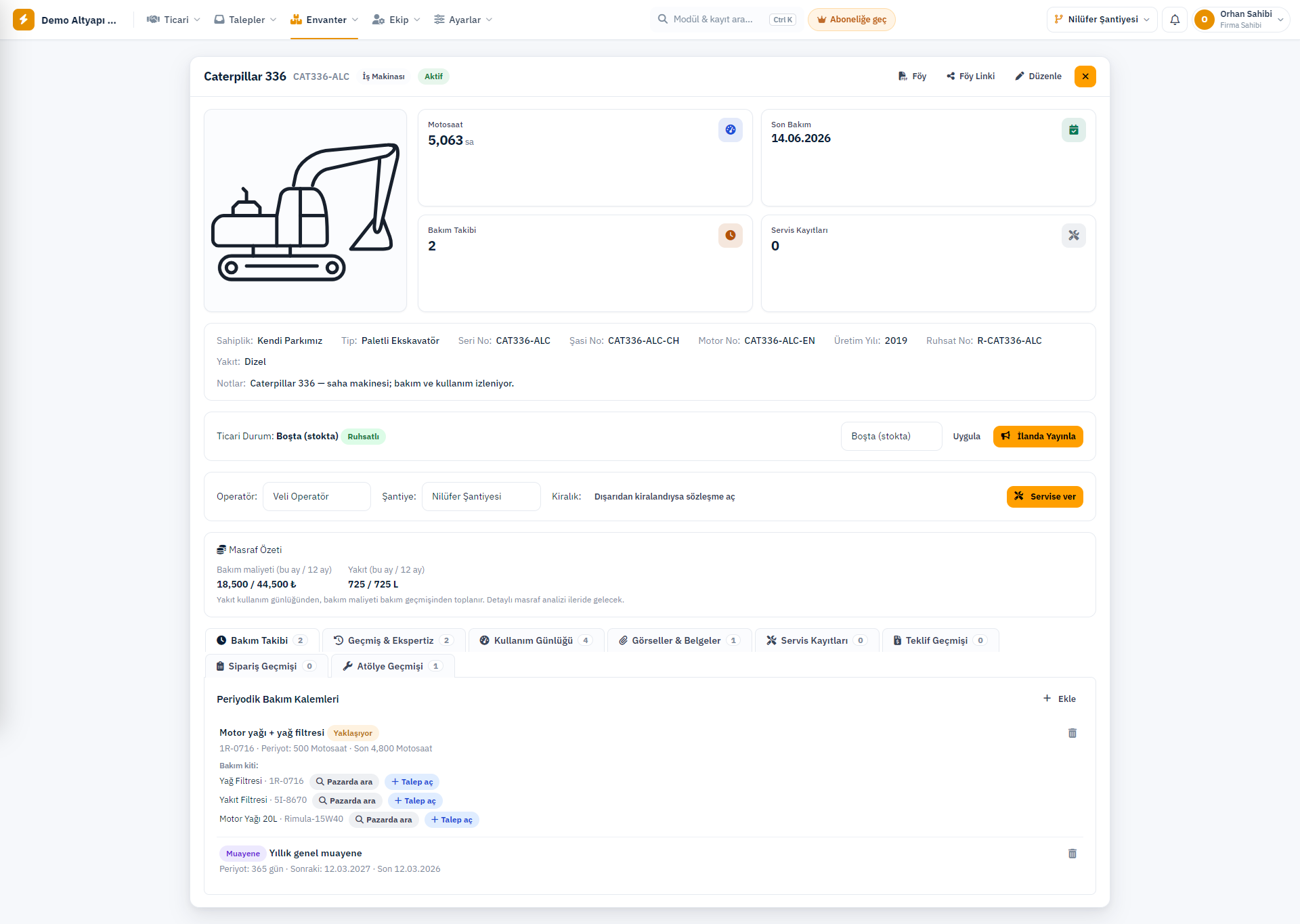Switch to the Bakım Takibi tab

[x=262, y=640]
